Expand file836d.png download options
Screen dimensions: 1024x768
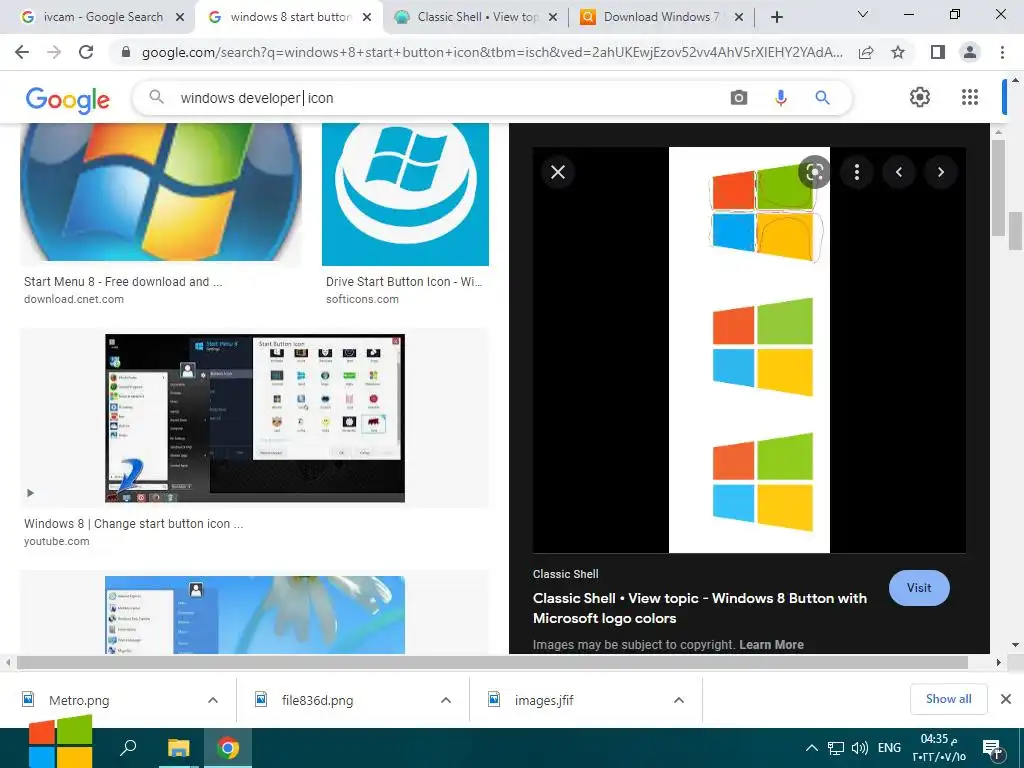(x=446, y=700)
